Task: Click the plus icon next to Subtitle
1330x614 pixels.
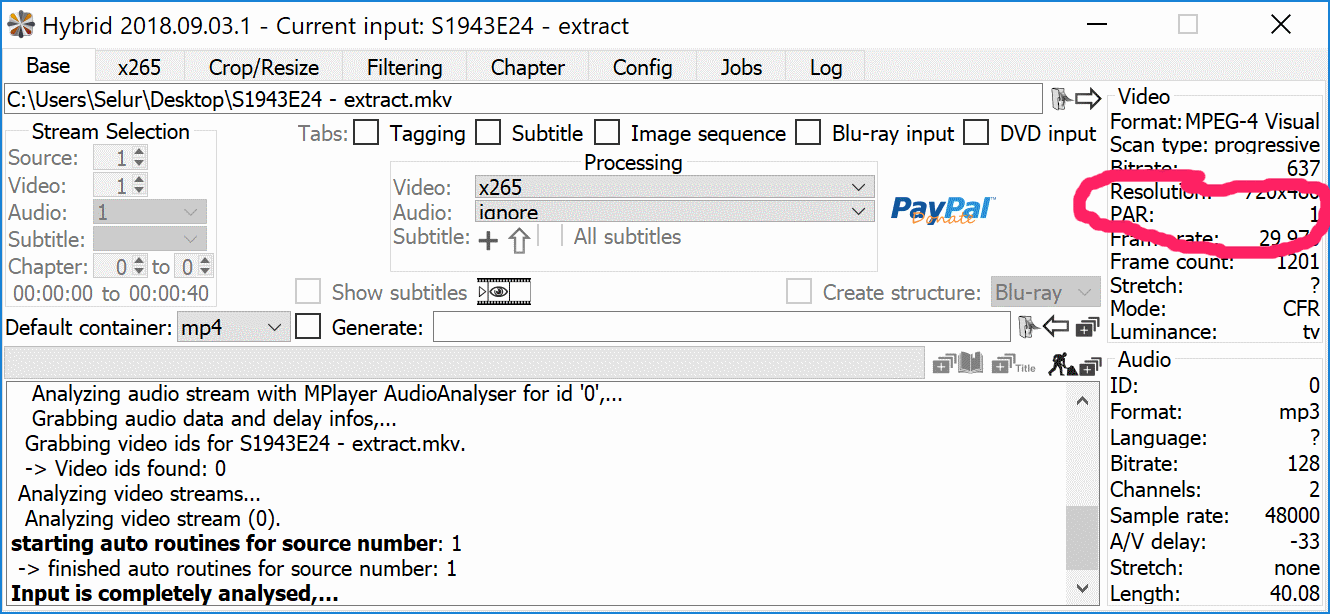Action: (488, 240)
